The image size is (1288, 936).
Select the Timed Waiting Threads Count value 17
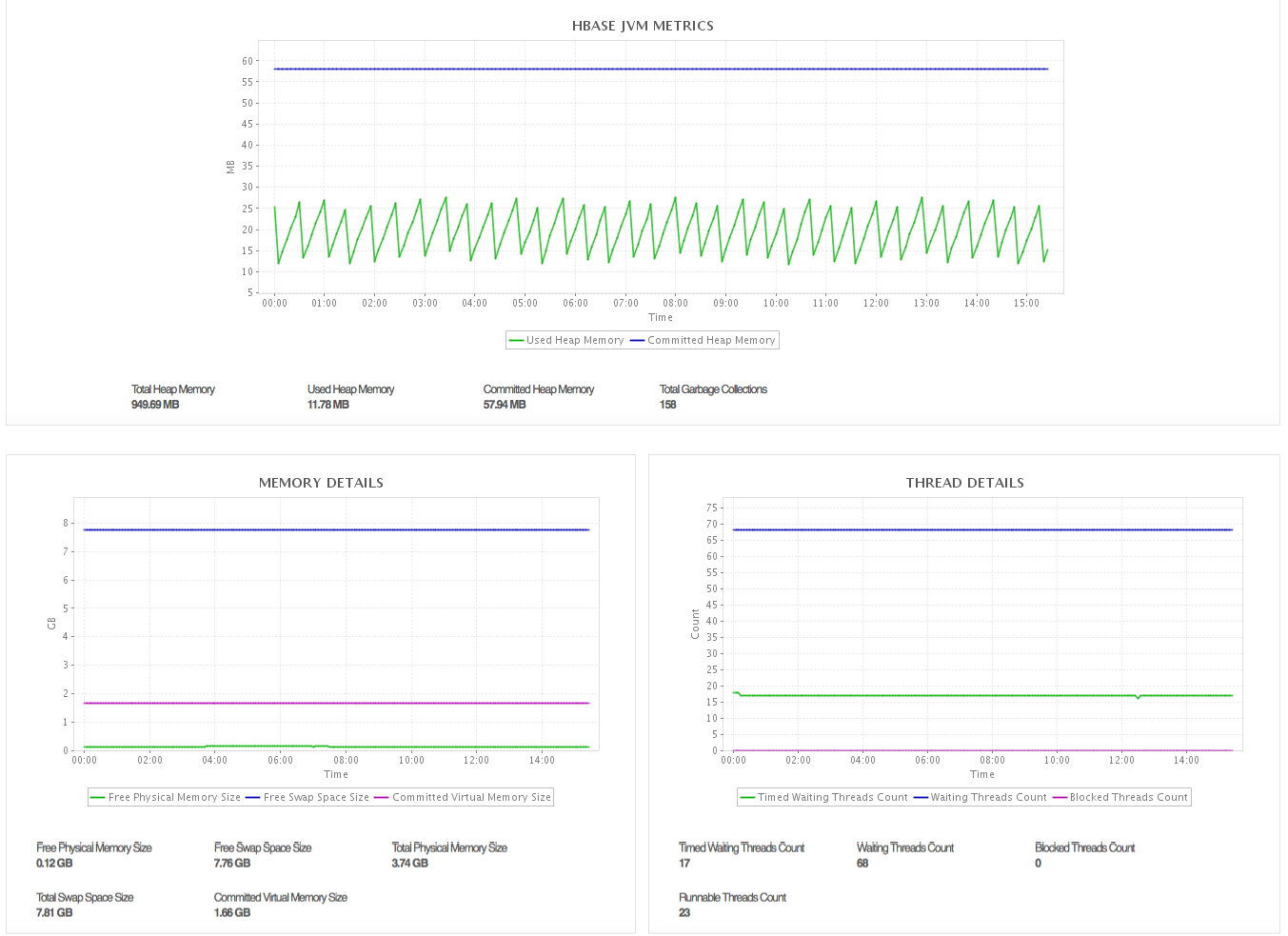pos(684,864)
